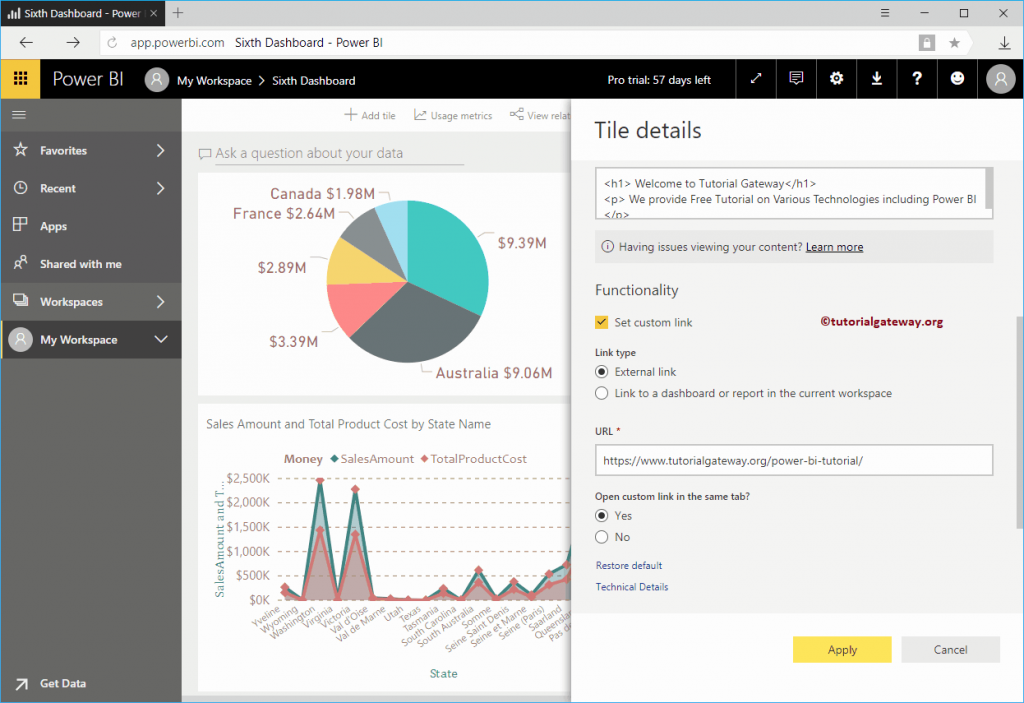Collapse the My Workspace chevron
Screen dimensions: 1024x703
(161, 339)
